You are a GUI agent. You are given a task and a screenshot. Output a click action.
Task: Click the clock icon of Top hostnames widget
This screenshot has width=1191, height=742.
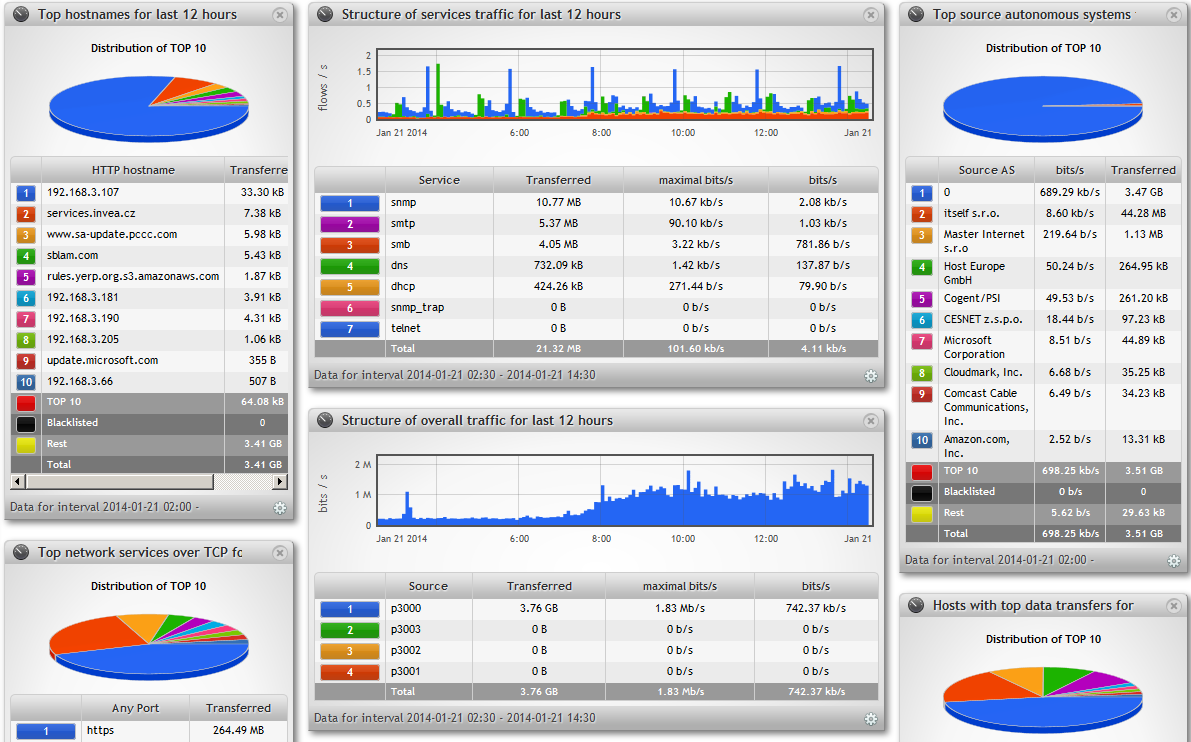click(x=21, y=14)
